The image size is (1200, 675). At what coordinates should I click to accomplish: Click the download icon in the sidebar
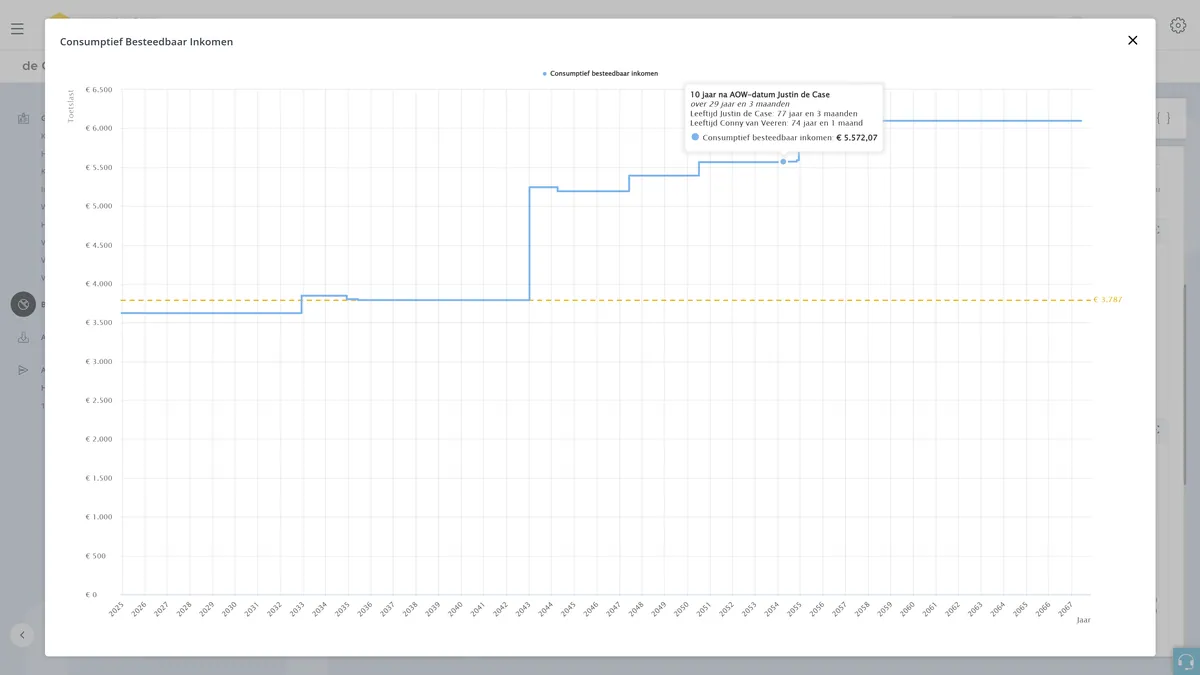(23, 338)
